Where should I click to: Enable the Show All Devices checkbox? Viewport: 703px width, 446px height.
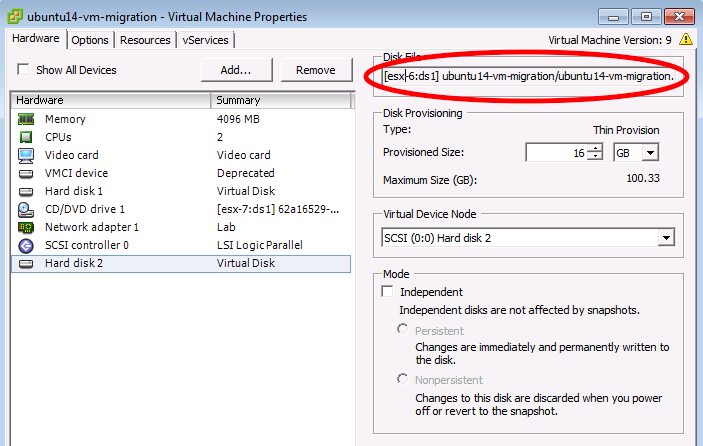point(22,70)
